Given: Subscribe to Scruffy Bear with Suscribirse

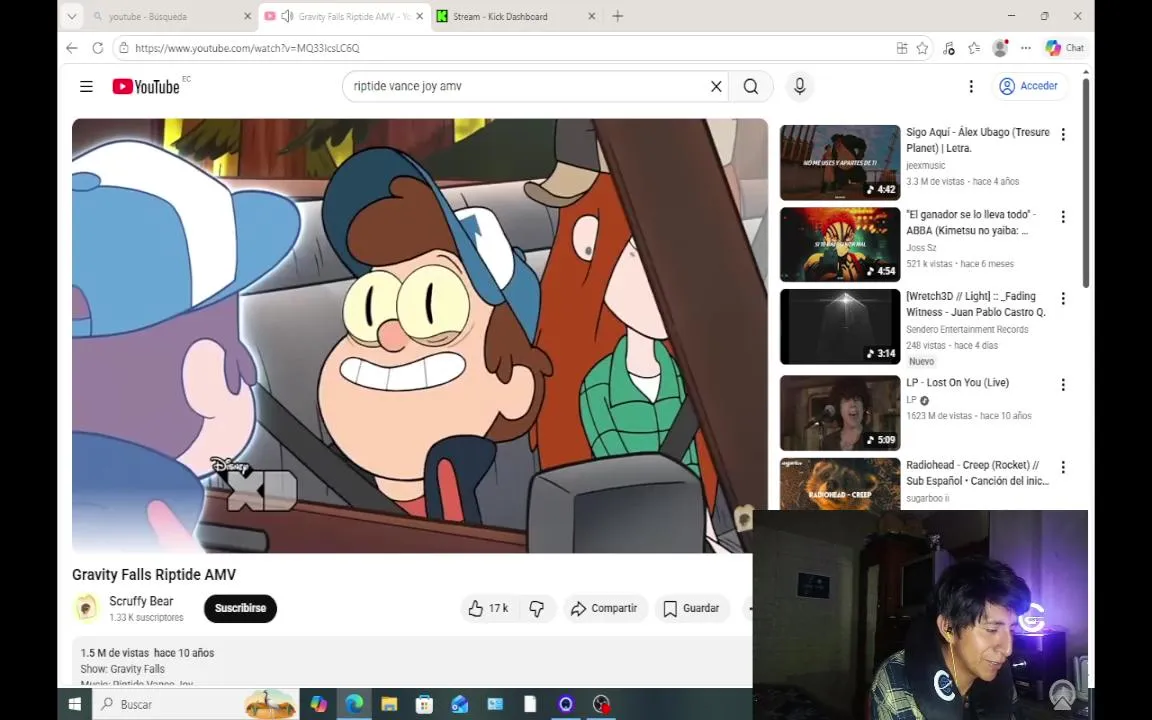Looking at the screenshot, I should (x=240, y=608).
